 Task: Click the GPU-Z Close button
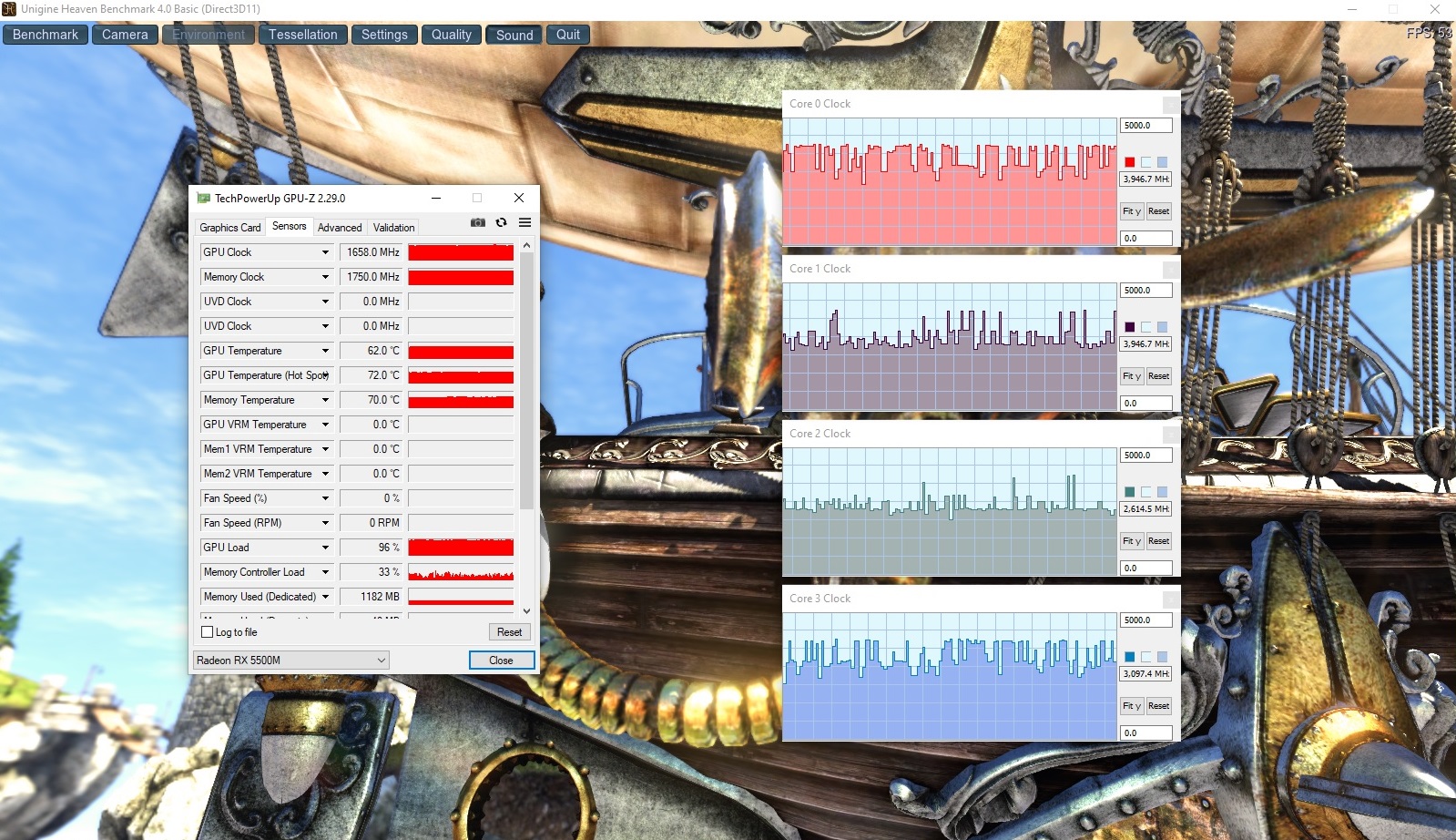pyautogui.click(x=502, y=661)
